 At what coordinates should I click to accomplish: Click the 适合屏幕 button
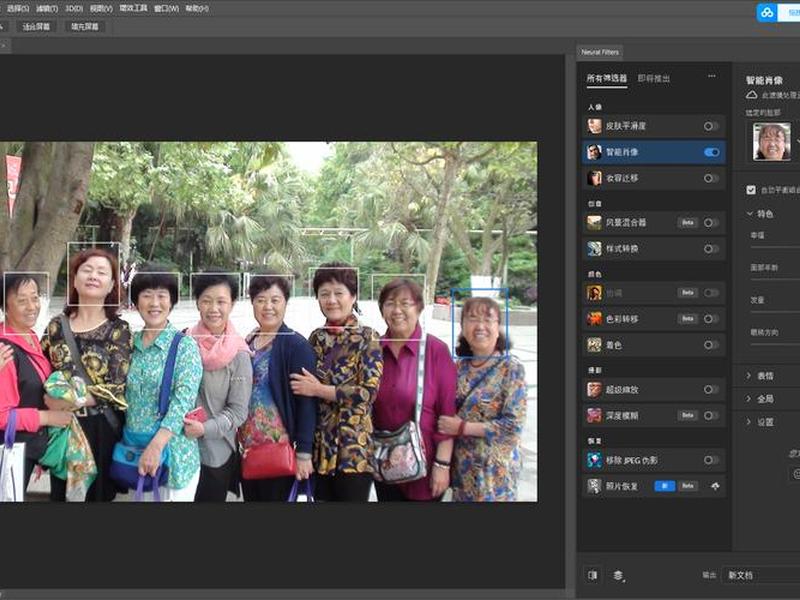[x=36, y=27]
